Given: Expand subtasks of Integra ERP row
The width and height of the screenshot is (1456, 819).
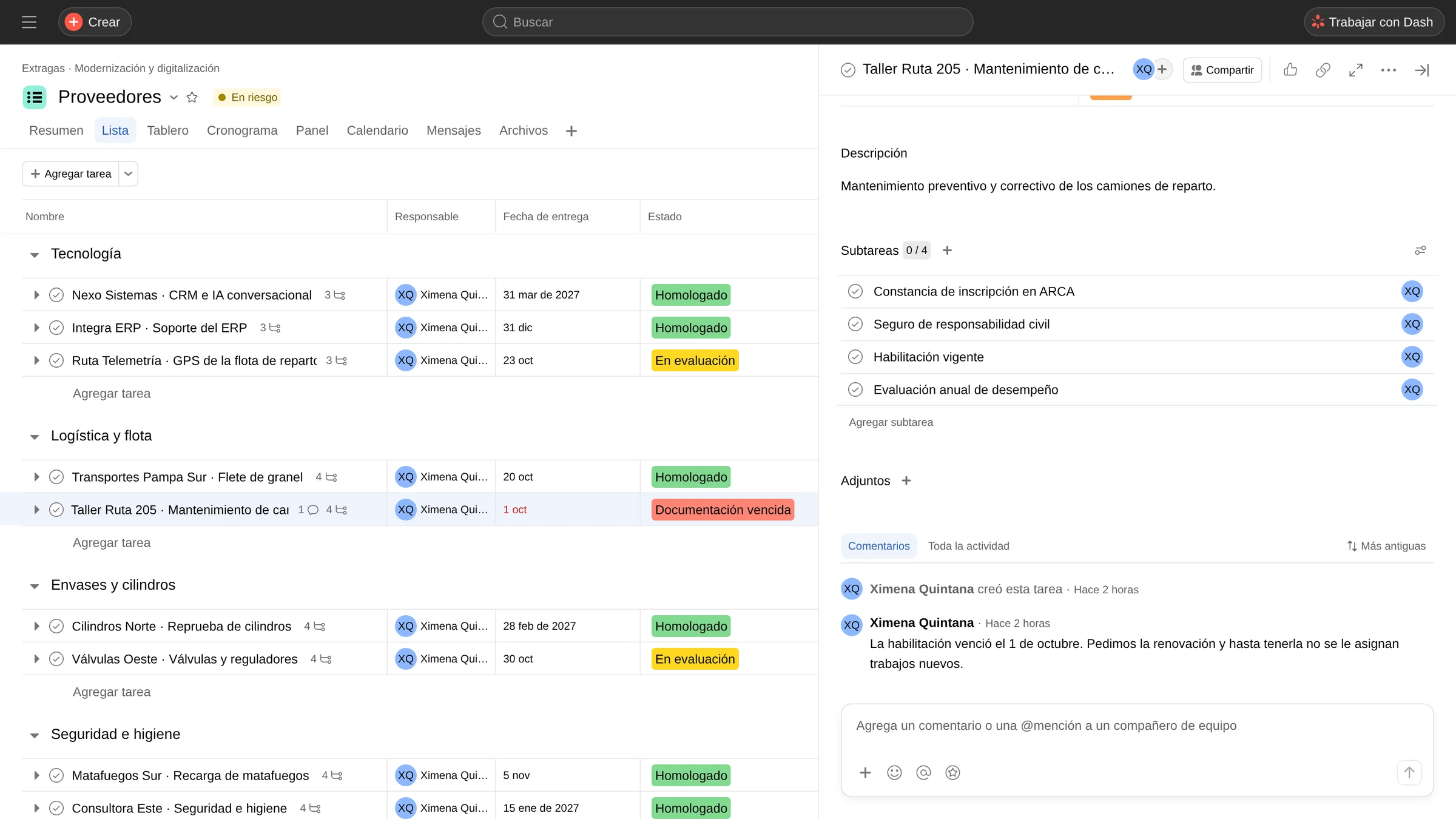Looking at the screenshot, I should pos(36,328).
